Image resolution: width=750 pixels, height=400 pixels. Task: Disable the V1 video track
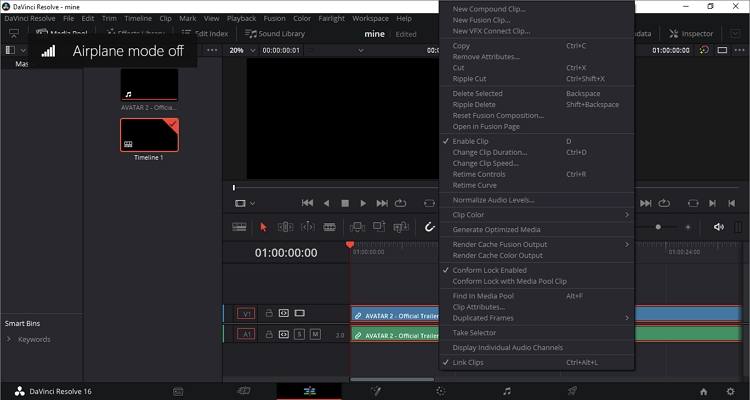299,313
